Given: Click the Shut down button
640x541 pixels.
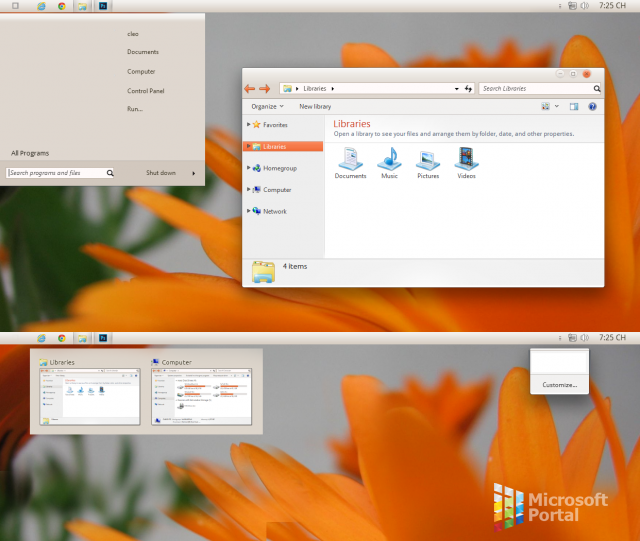Looking at the screenshot, I should (x=161, y=173).
